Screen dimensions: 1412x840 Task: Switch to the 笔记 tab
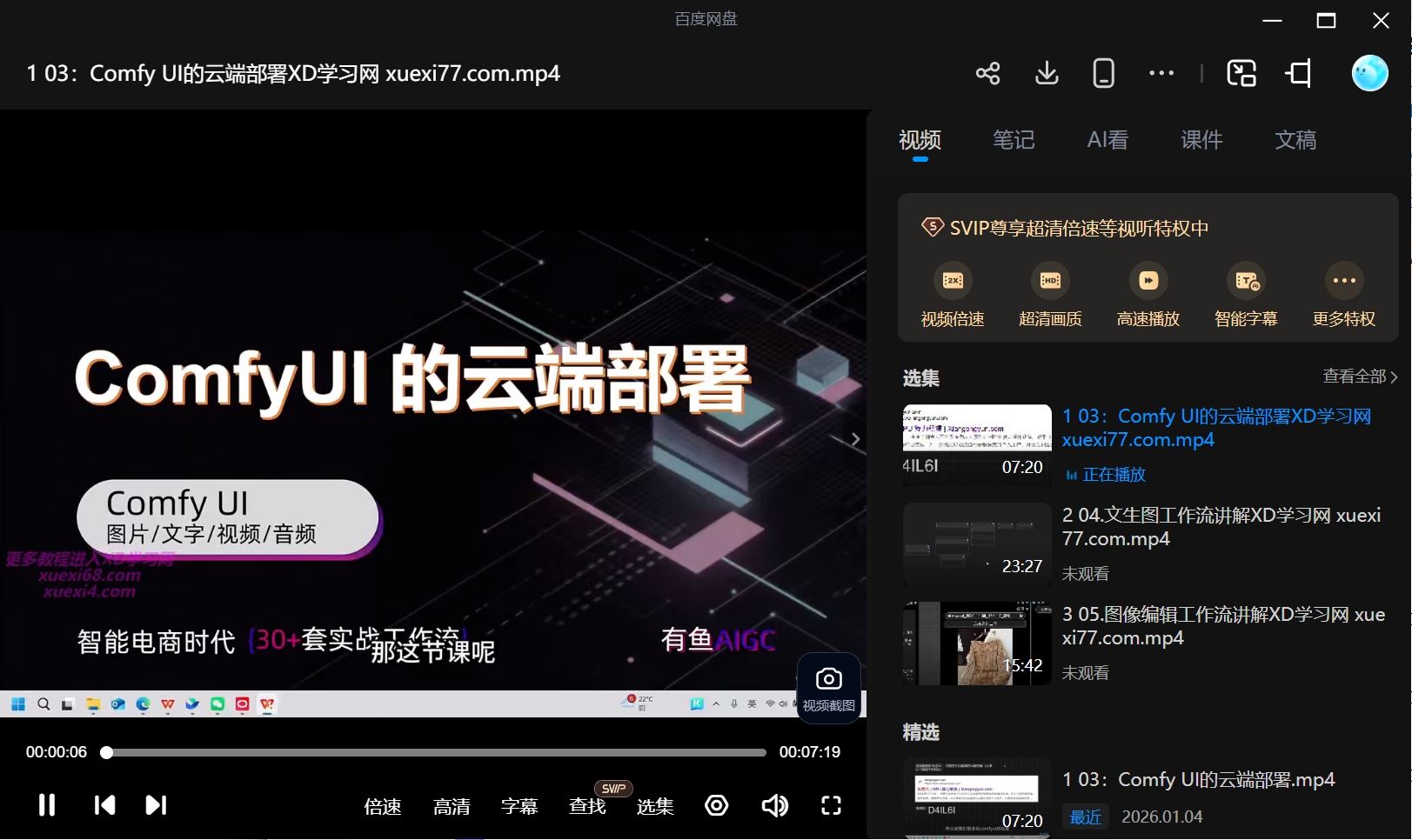[1014, 140]
